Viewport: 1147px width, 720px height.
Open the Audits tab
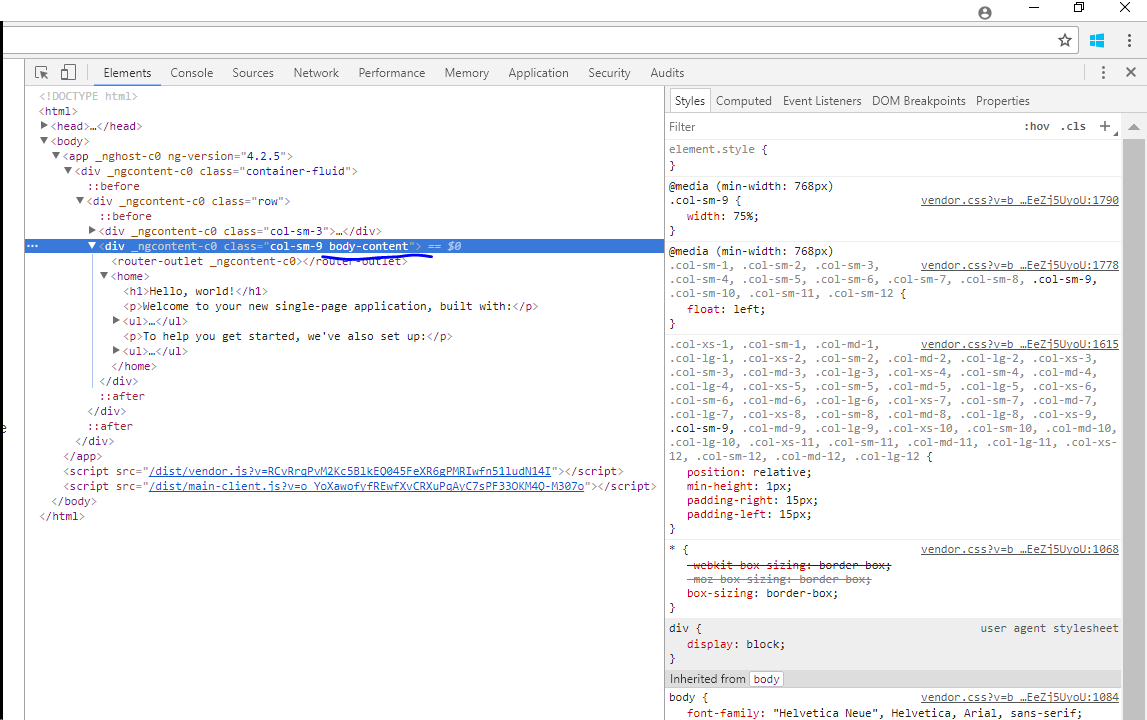[x=667, y=72]
